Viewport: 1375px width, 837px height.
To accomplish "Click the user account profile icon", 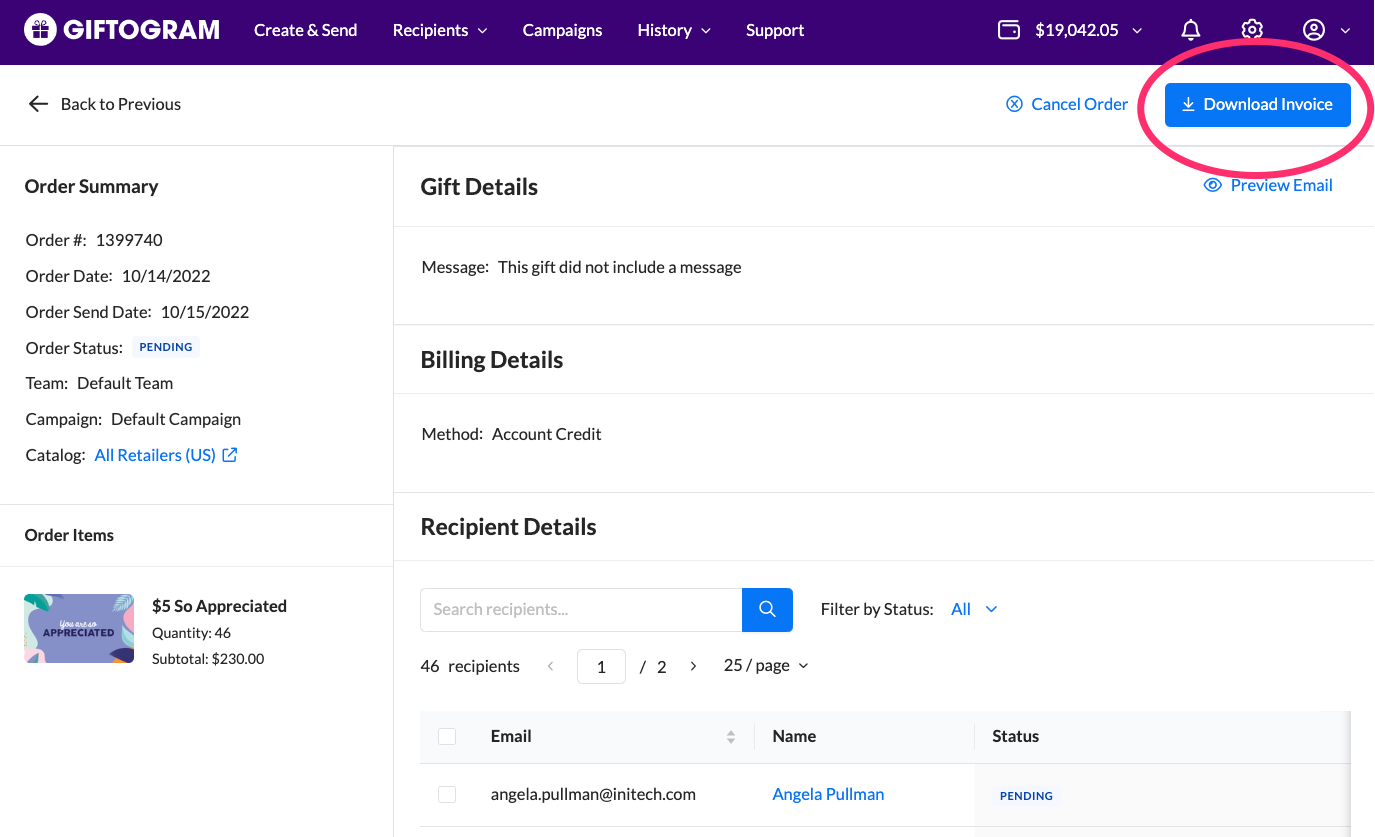I will [x=1314, y=30].
